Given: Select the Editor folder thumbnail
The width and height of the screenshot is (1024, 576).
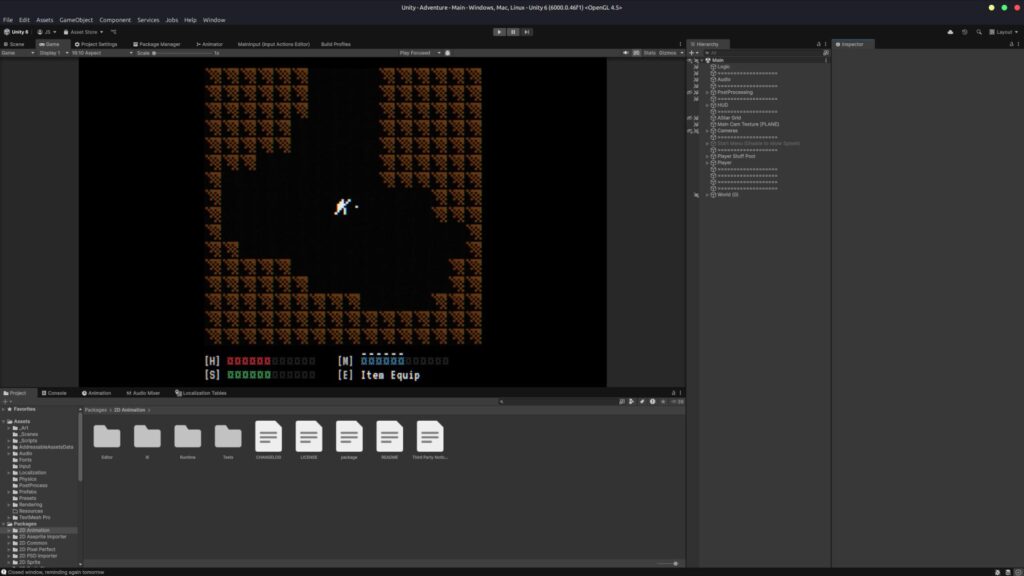Looking at the screenshot, I should (107, 436).
